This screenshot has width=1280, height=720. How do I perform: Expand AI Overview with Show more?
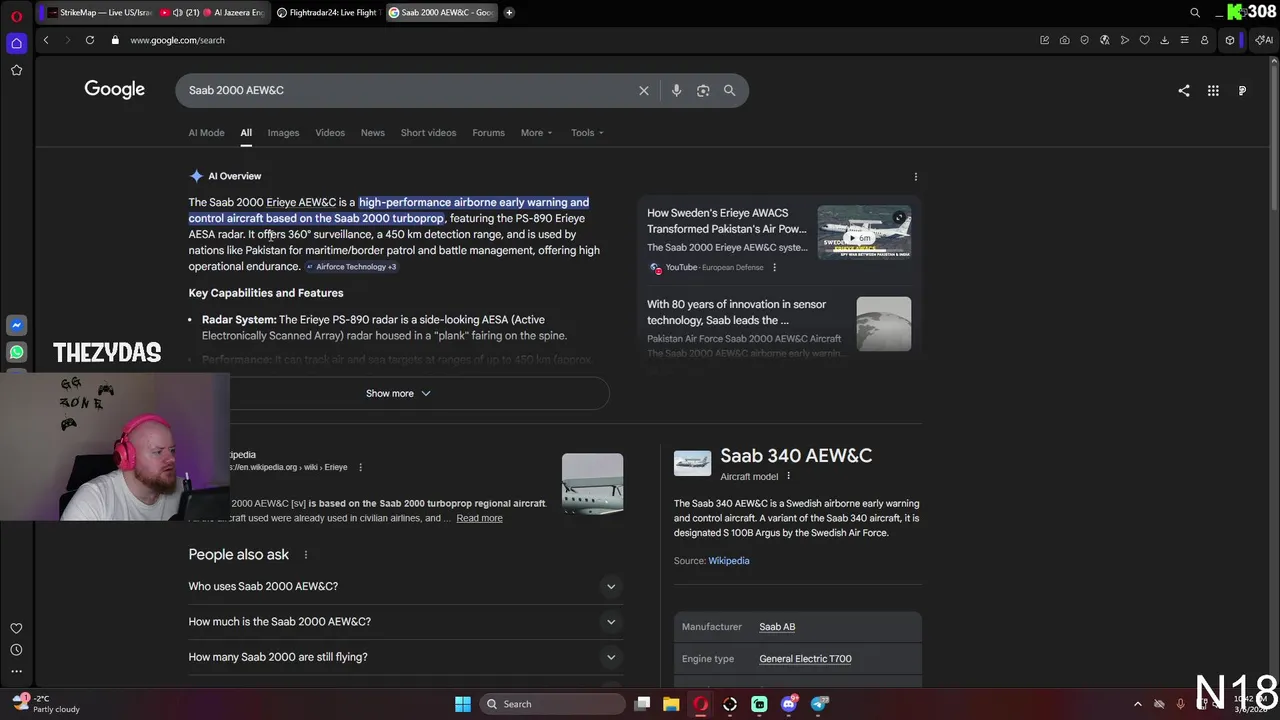point(398,394)
